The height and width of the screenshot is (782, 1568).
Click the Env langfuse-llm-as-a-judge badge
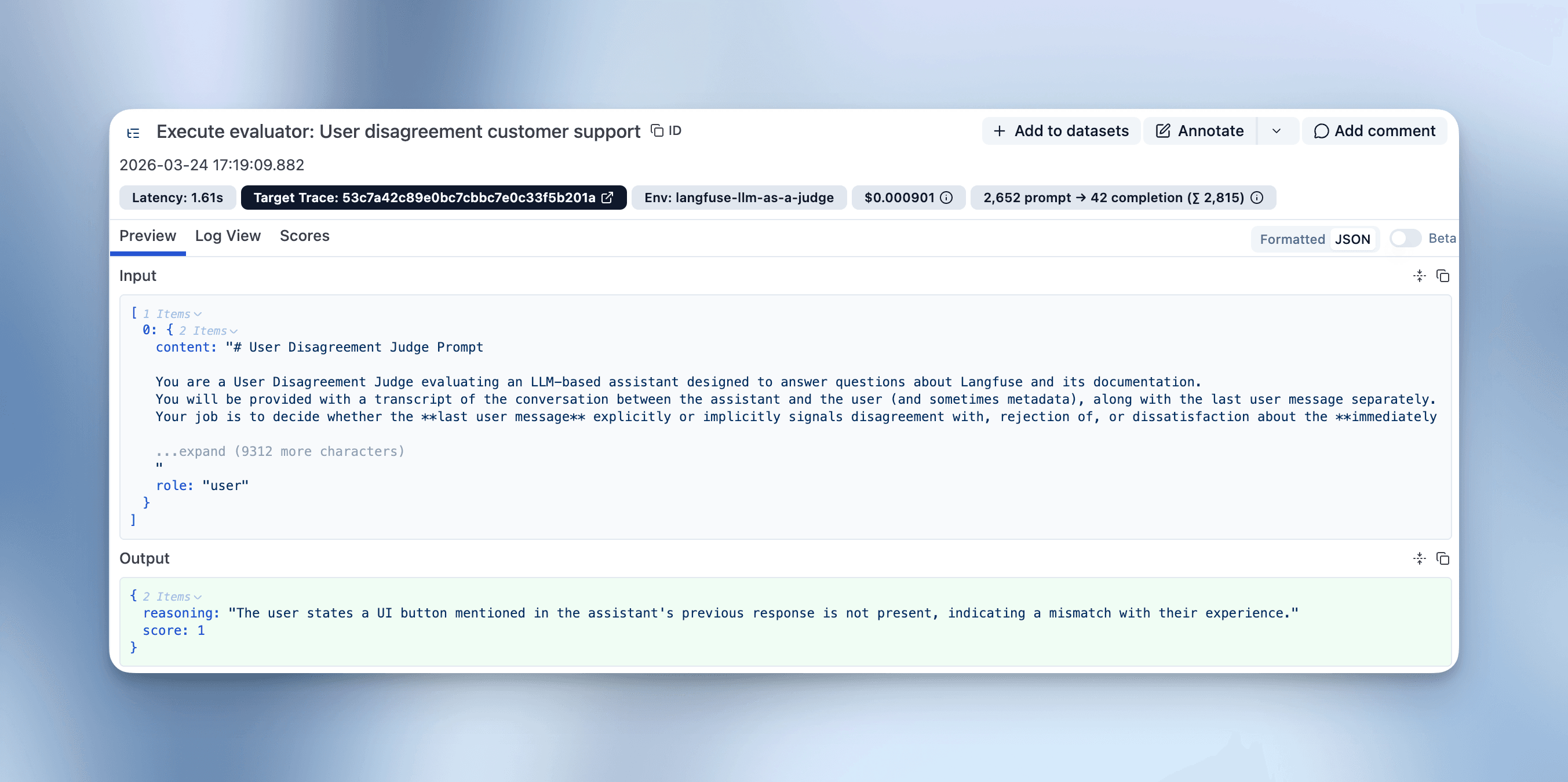click(739, 197)
